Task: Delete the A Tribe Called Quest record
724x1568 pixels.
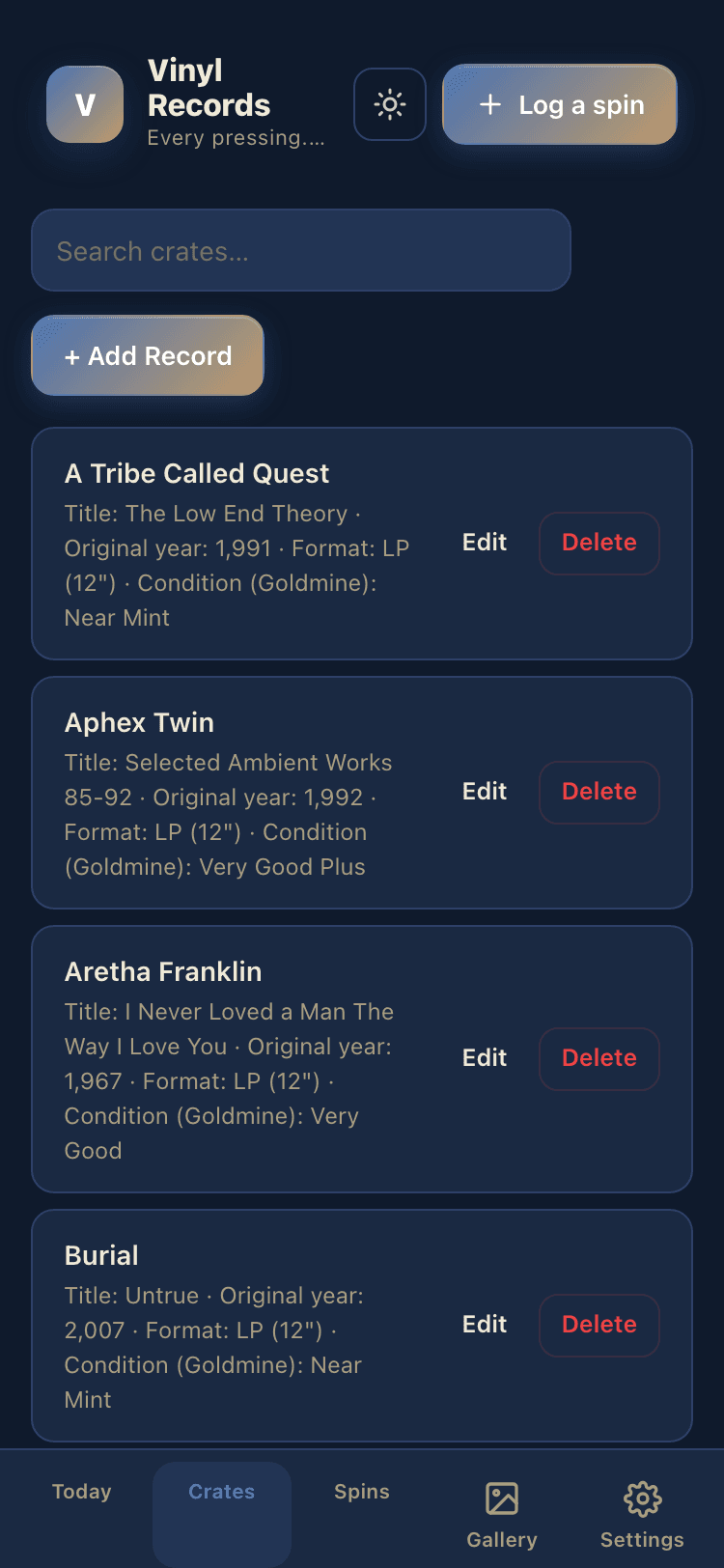Action: tap(599, 543)
